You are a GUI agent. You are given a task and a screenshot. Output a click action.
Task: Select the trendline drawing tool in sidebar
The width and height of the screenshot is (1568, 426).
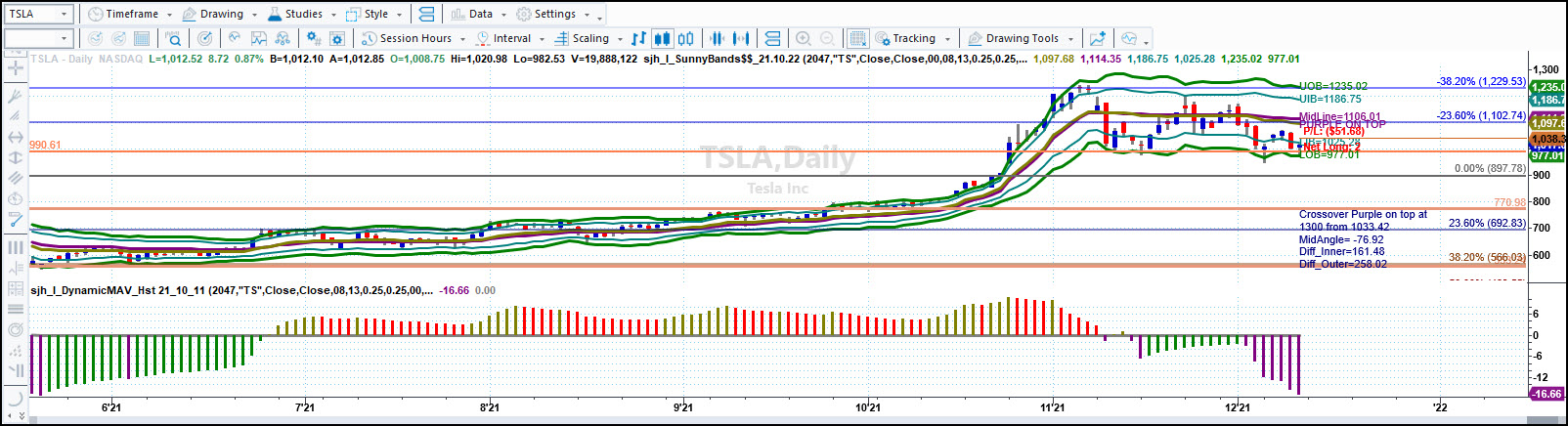15,96
